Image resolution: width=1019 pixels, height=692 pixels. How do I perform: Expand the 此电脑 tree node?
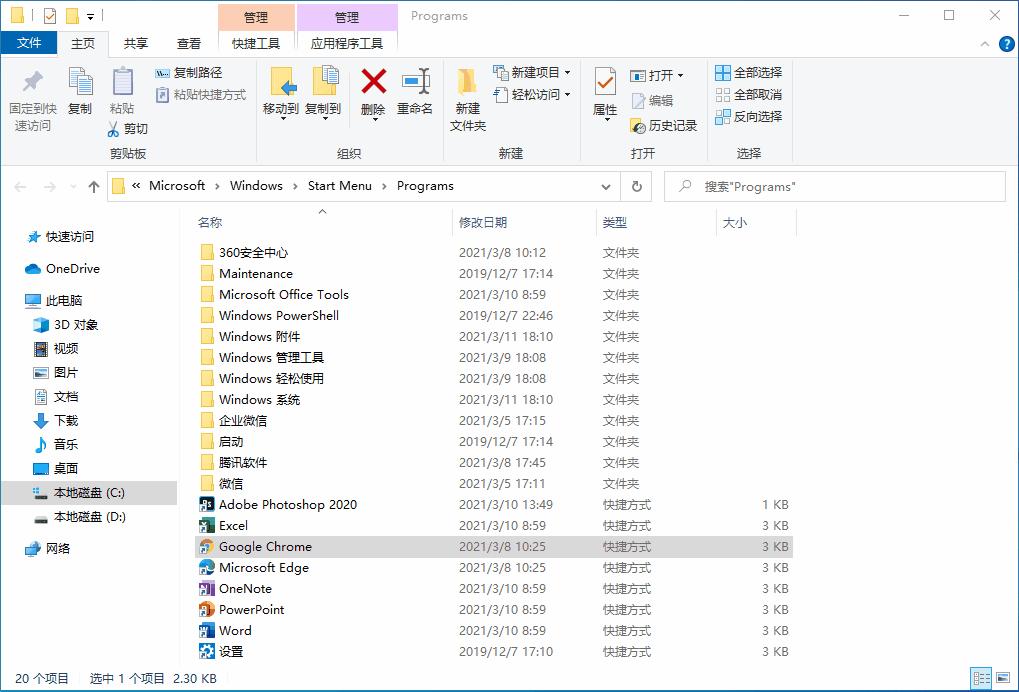[x=14, y=299]
